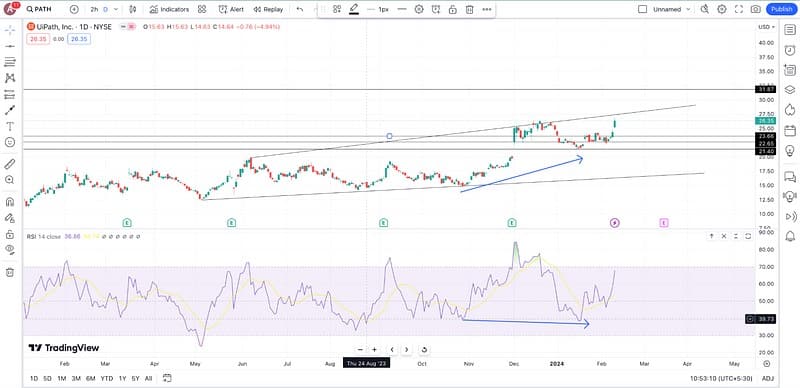Open the Fibonacci retracement tools
This screenshot has height=388, width=800.
(x=10, y=62)
